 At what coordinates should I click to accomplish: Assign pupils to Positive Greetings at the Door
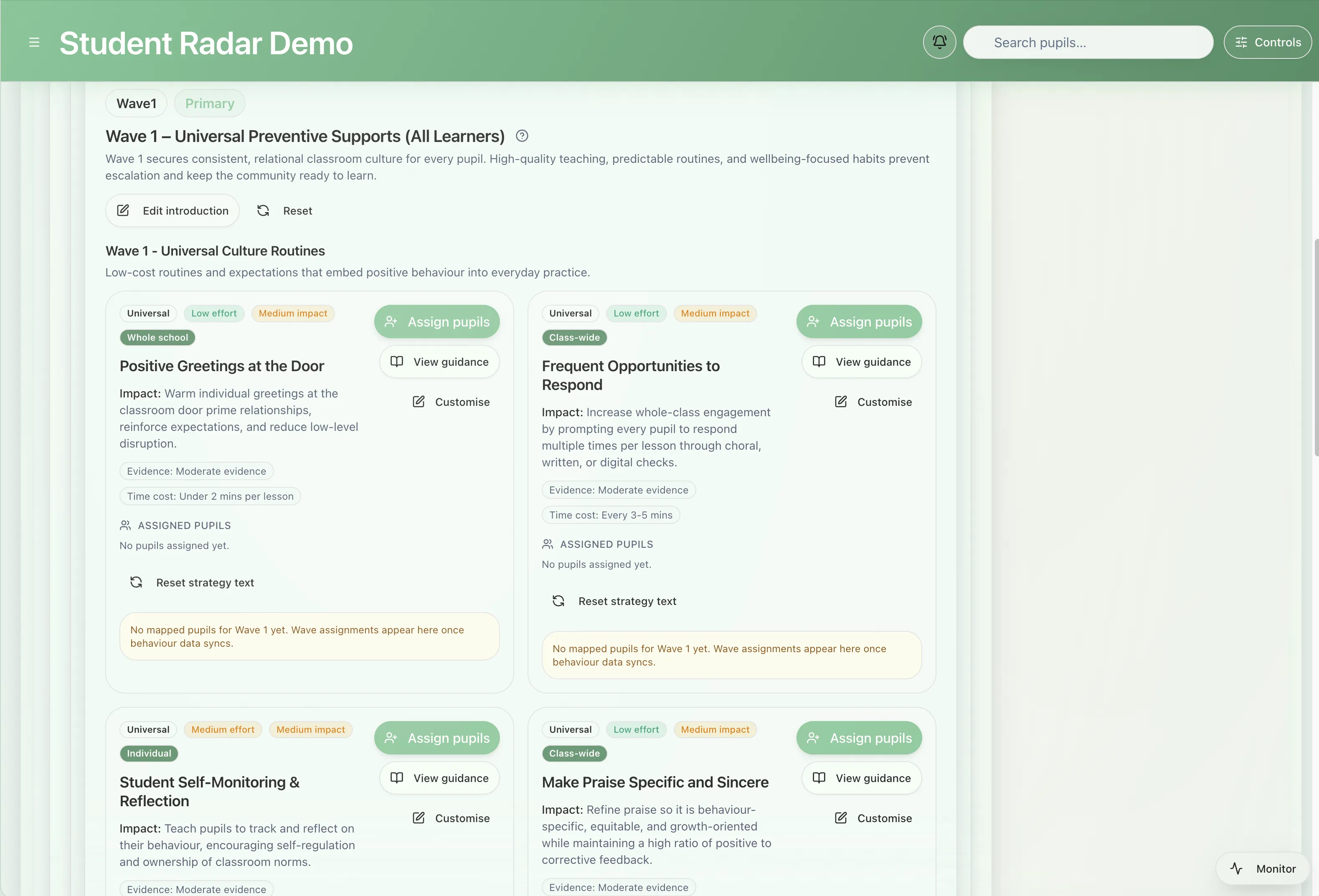(x=436, y=322)
